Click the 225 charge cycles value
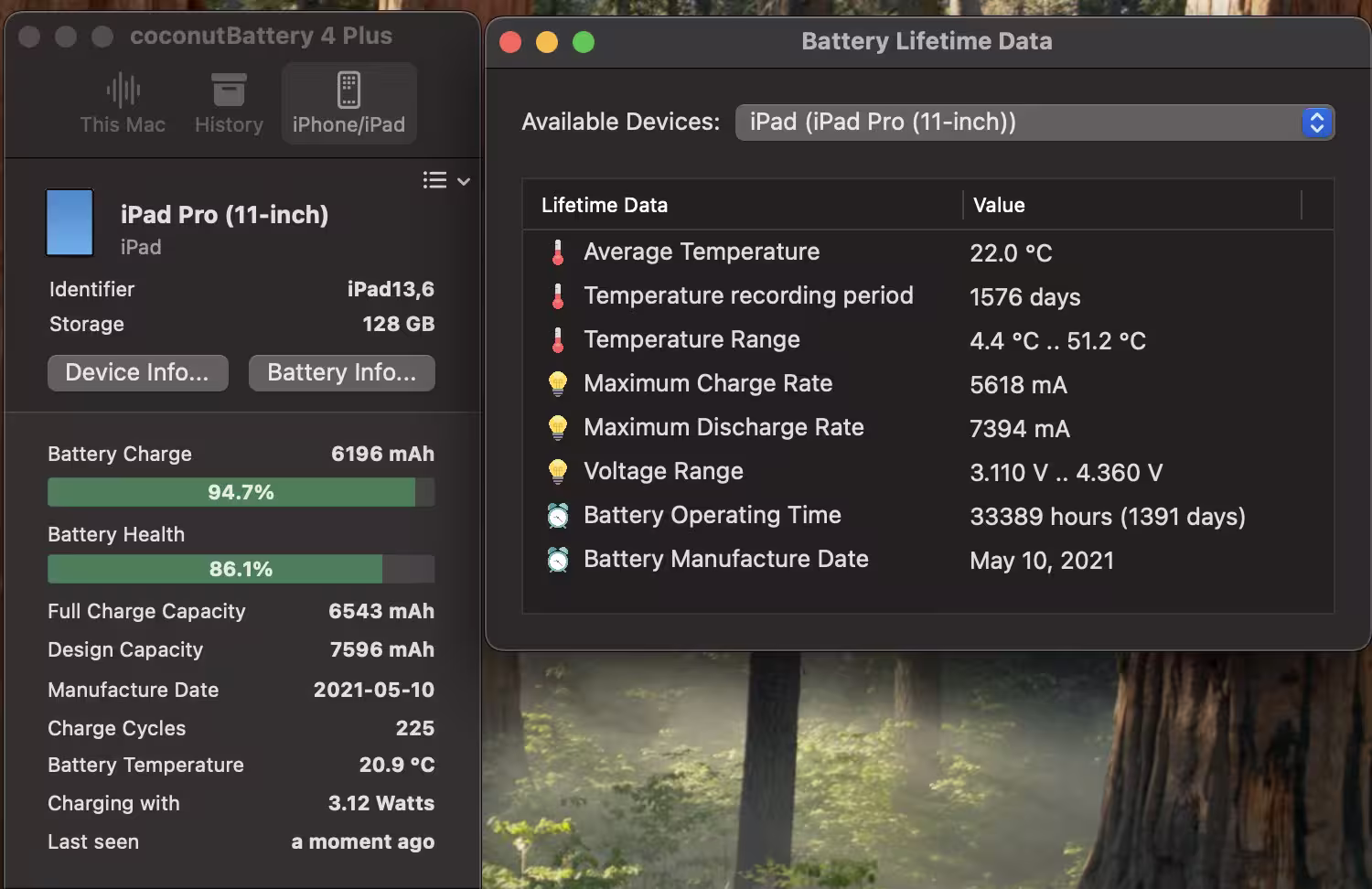The height and width of the screenshot is (889, 1372). (415, 728)
